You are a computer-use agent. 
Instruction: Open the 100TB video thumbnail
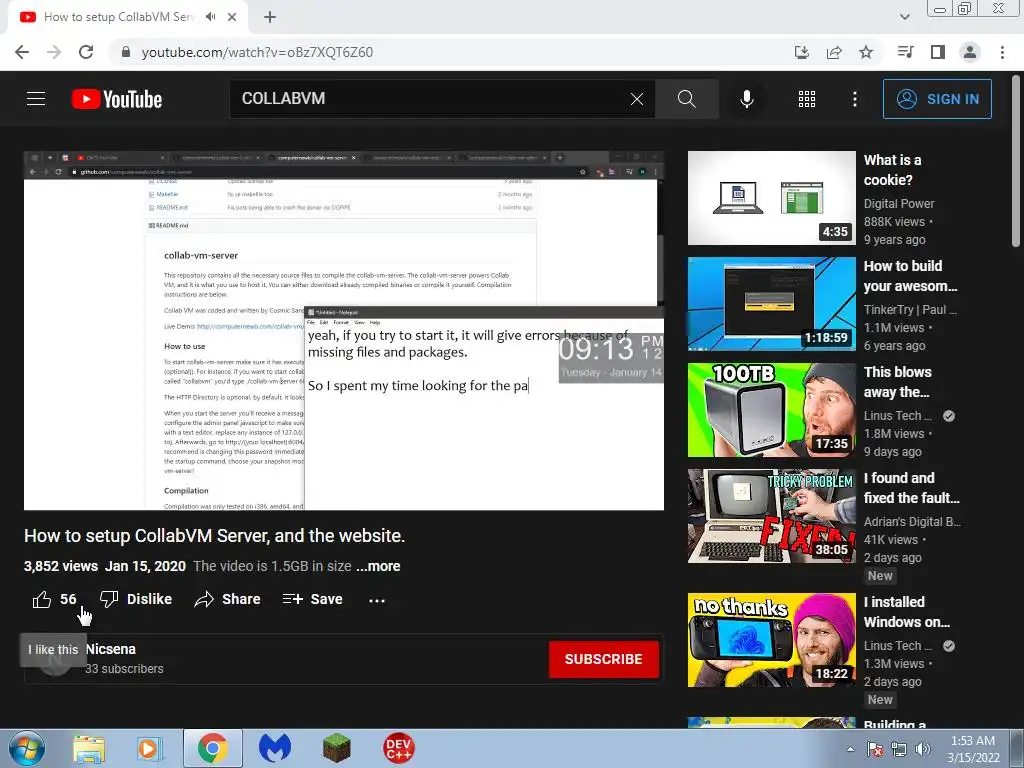click(x=771, y=410)
